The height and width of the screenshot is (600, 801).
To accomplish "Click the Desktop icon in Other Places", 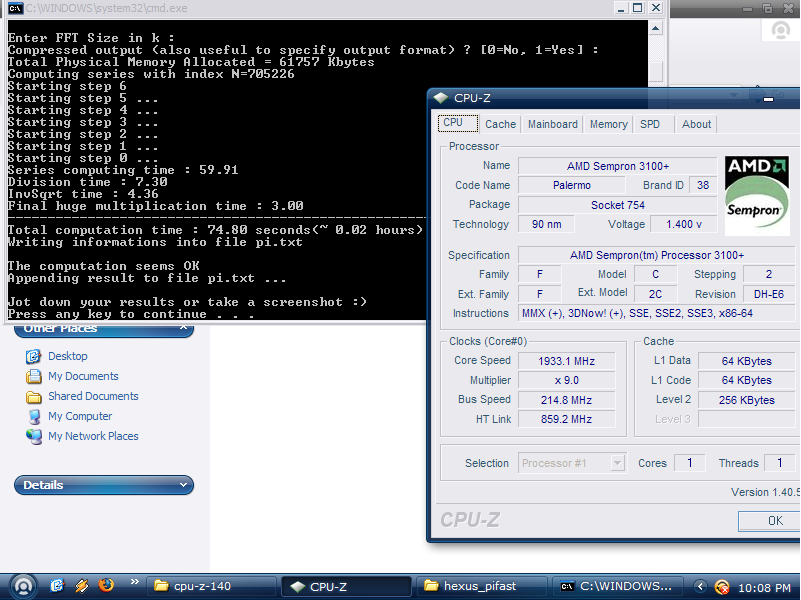I will click(x=33, y=357).
